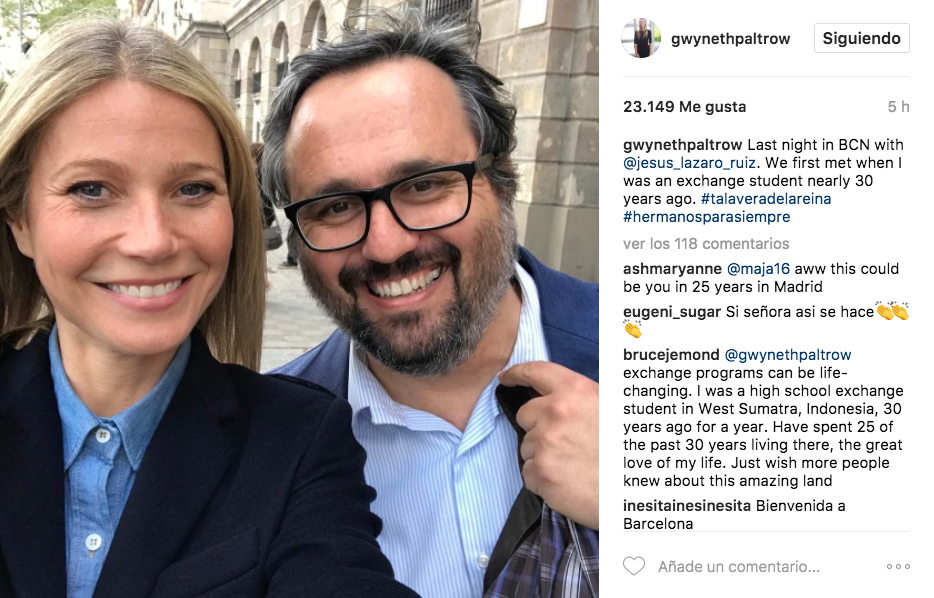The height and width of the screenshot is (598, 934).
Task: Open the @gwynethpaltrow mention in brucejemond's comment
Action: (x=787, y=355)
